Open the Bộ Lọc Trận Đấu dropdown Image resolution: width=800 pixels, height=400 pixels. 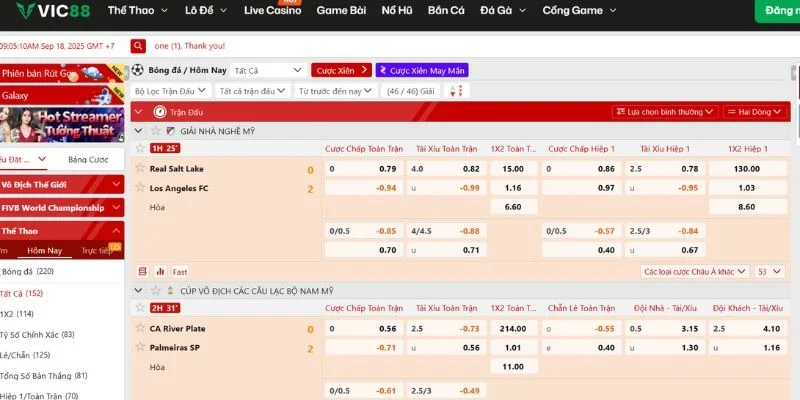click(x=170, y=91)
